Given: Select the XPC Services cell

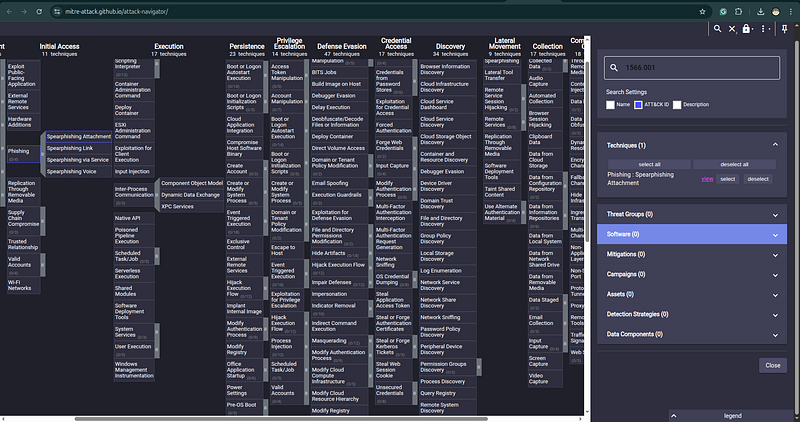Looking at the screenshot, I should point(191,207).
